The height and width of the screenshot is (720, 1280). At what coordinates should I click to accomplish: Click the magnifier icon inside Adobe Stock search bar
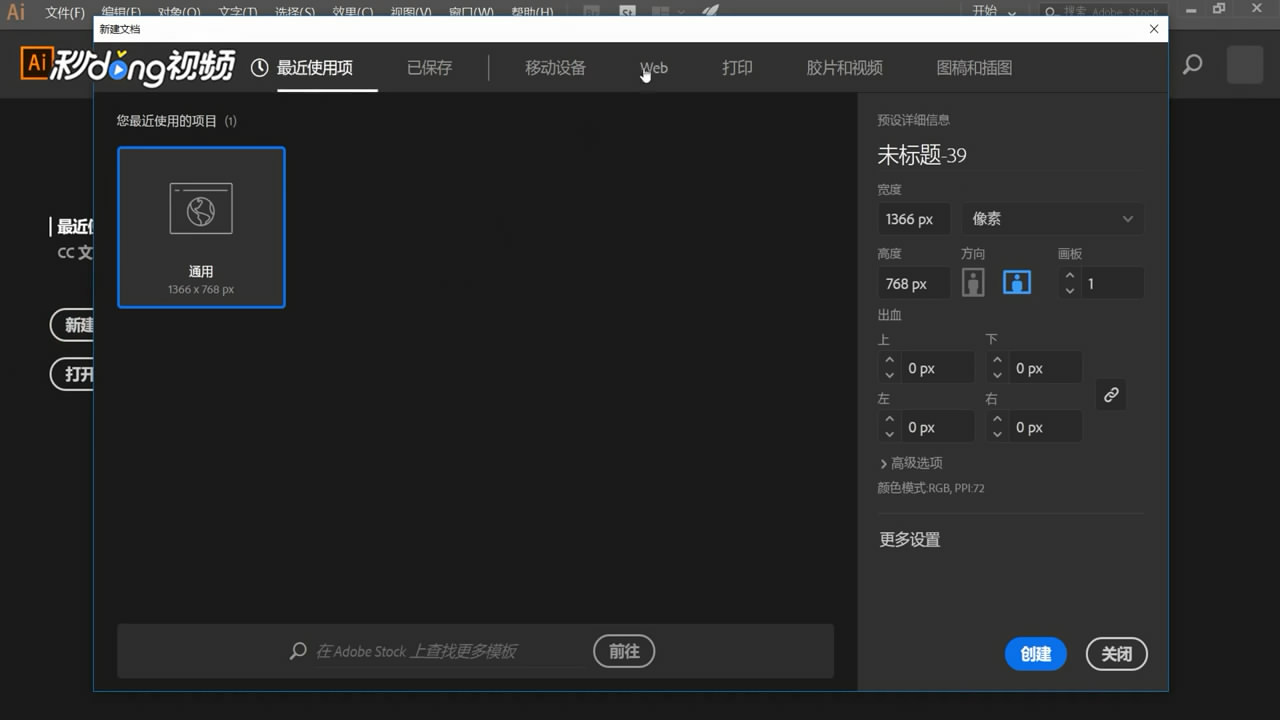297,651
